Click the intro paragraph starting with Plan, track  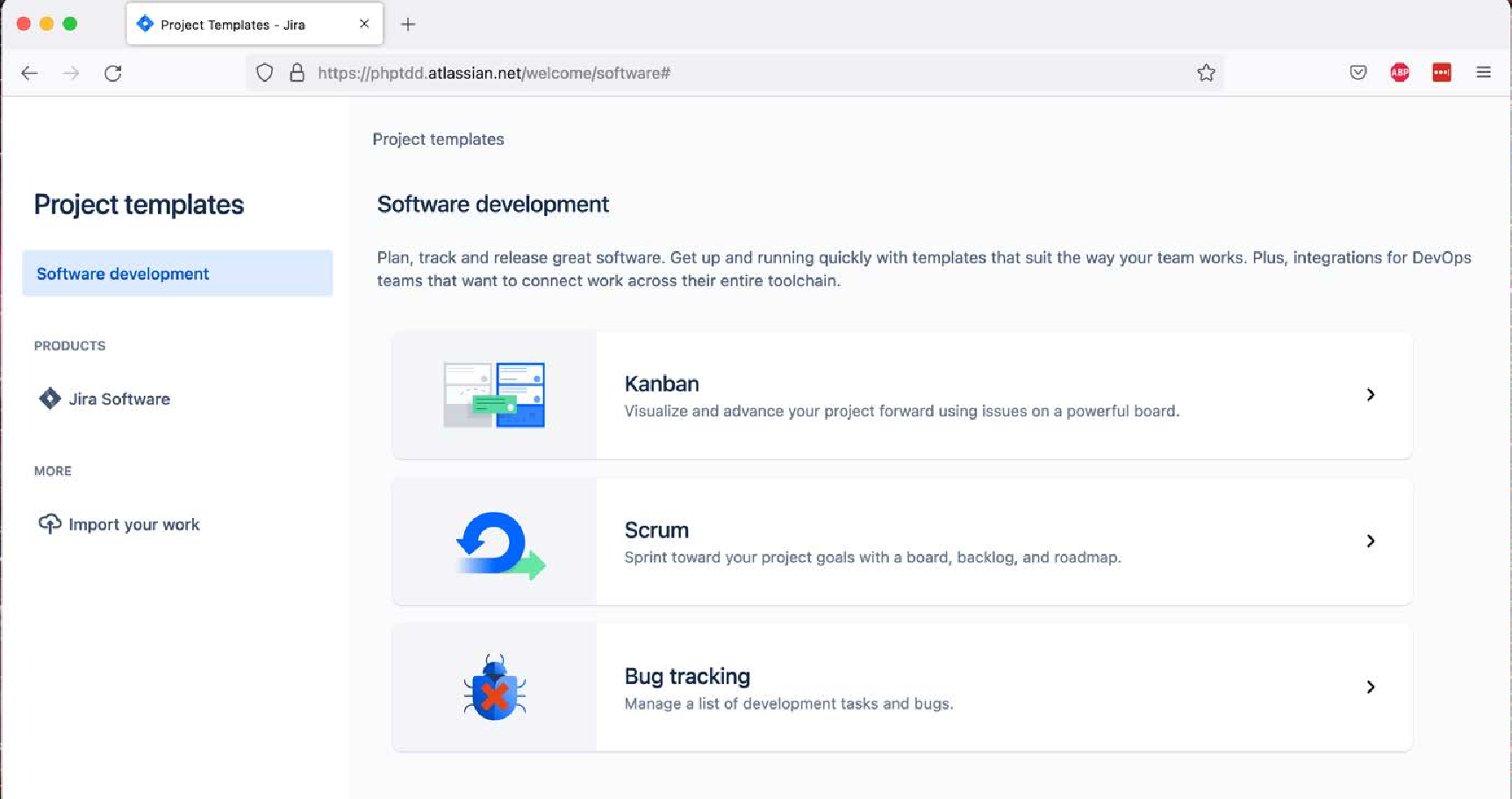pyautogui.click(x=924, y=270)
